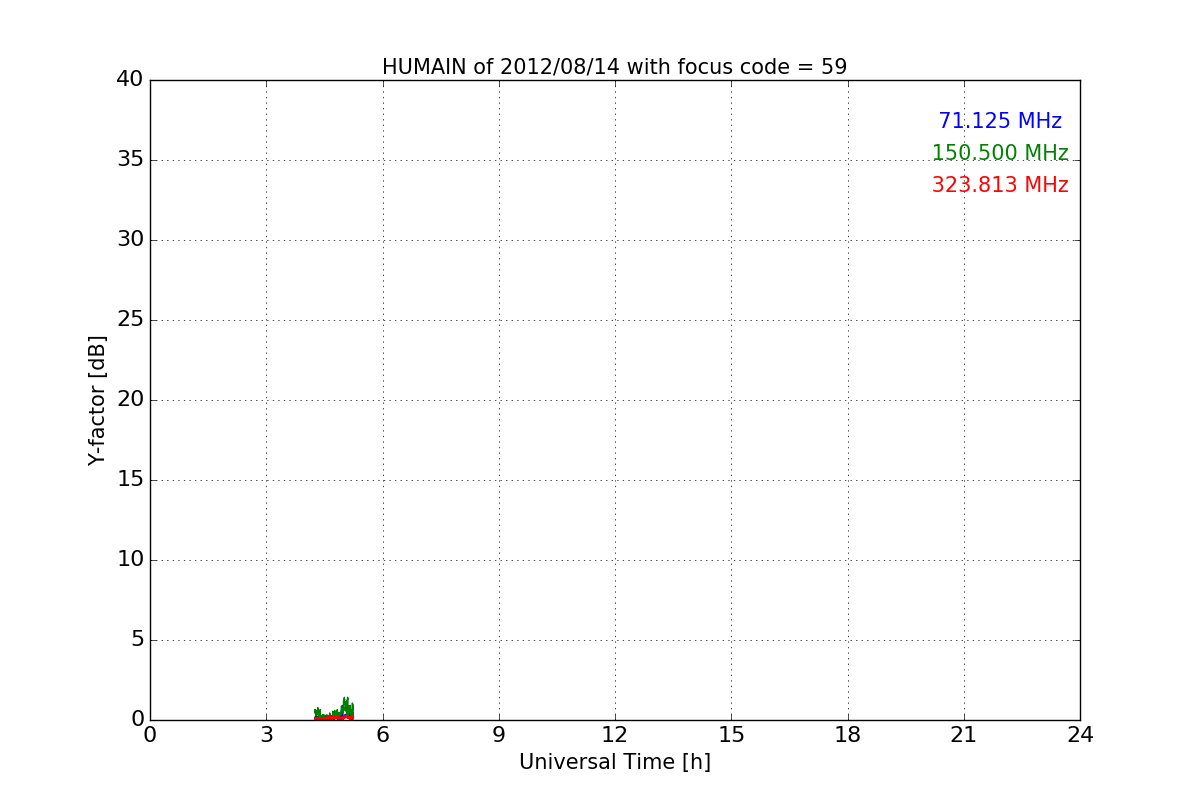Click the x-axis tick label 24
Screen dimensions: 1200x800
(1080, 735)
